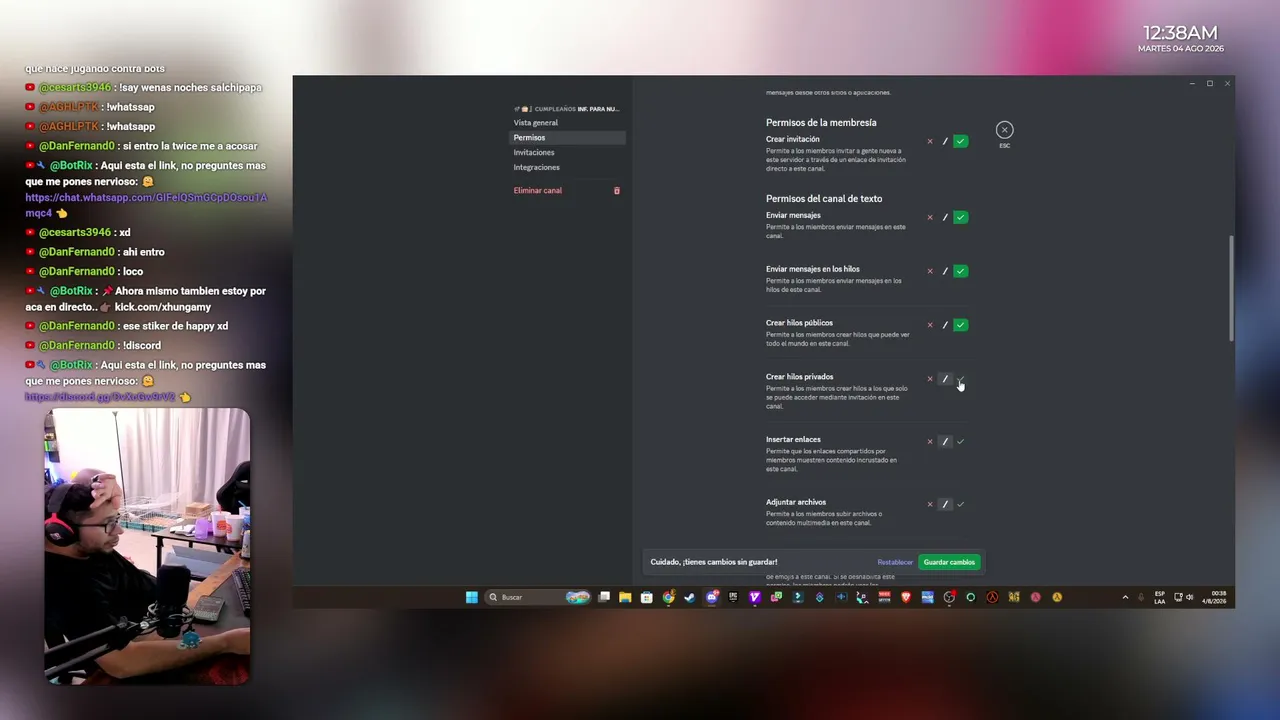This screenshot has width=1280, height=720.
Task: Open the chat.whatsapp.com link in stream chat
Action: pyautogui.click(x=147, y=204)
